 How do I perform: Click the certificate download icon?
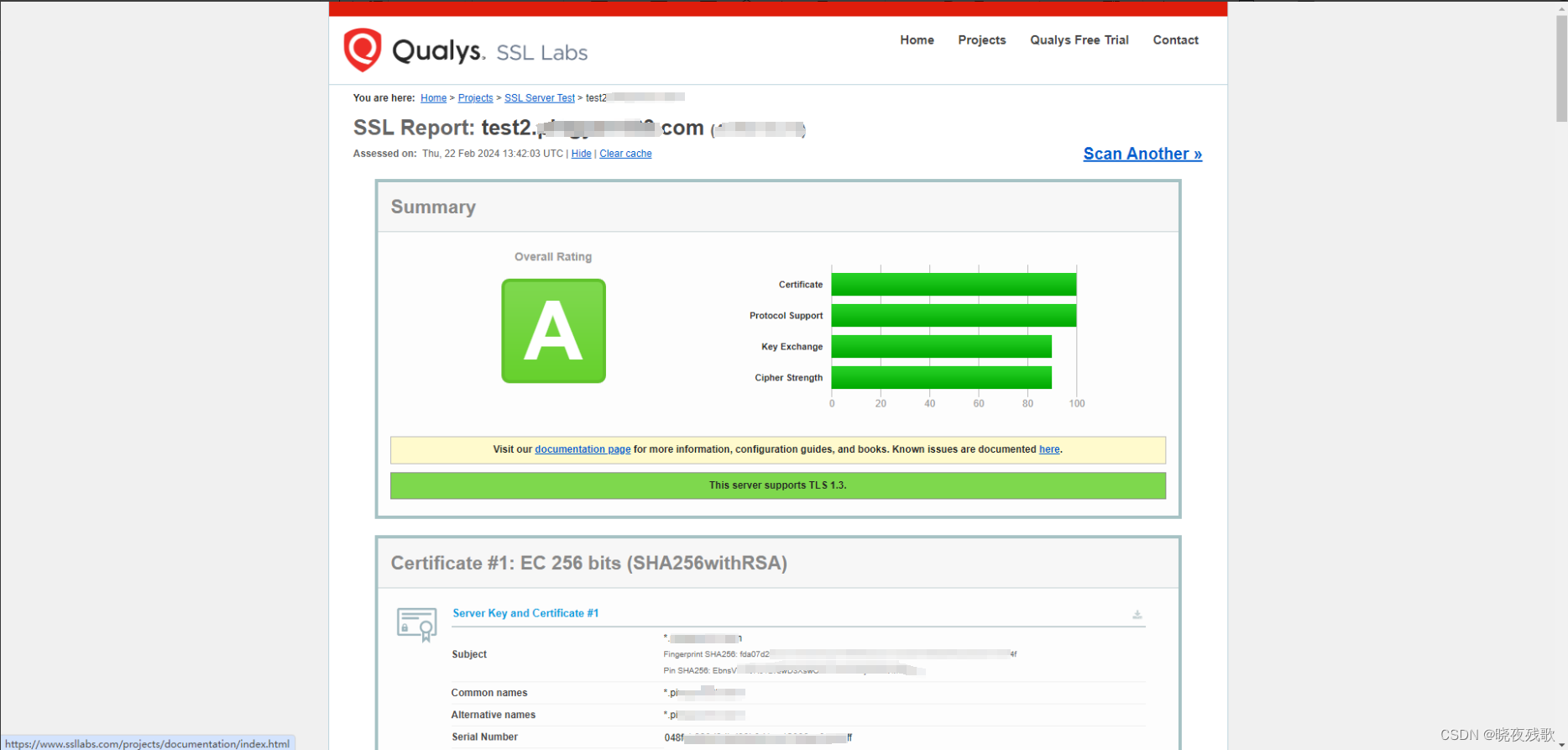click(x=1137, y=615)
